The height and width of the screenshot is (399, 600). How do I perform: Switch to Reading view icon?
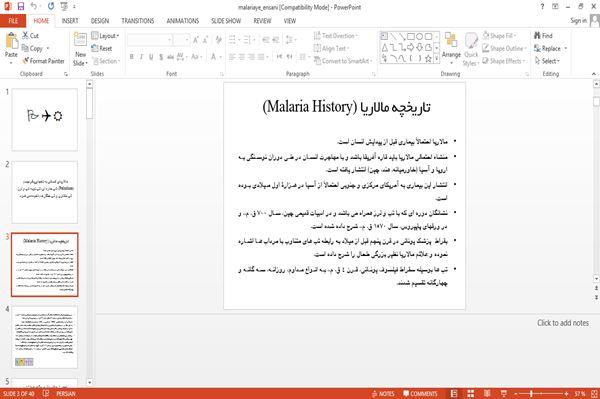(x=487, y=394)
